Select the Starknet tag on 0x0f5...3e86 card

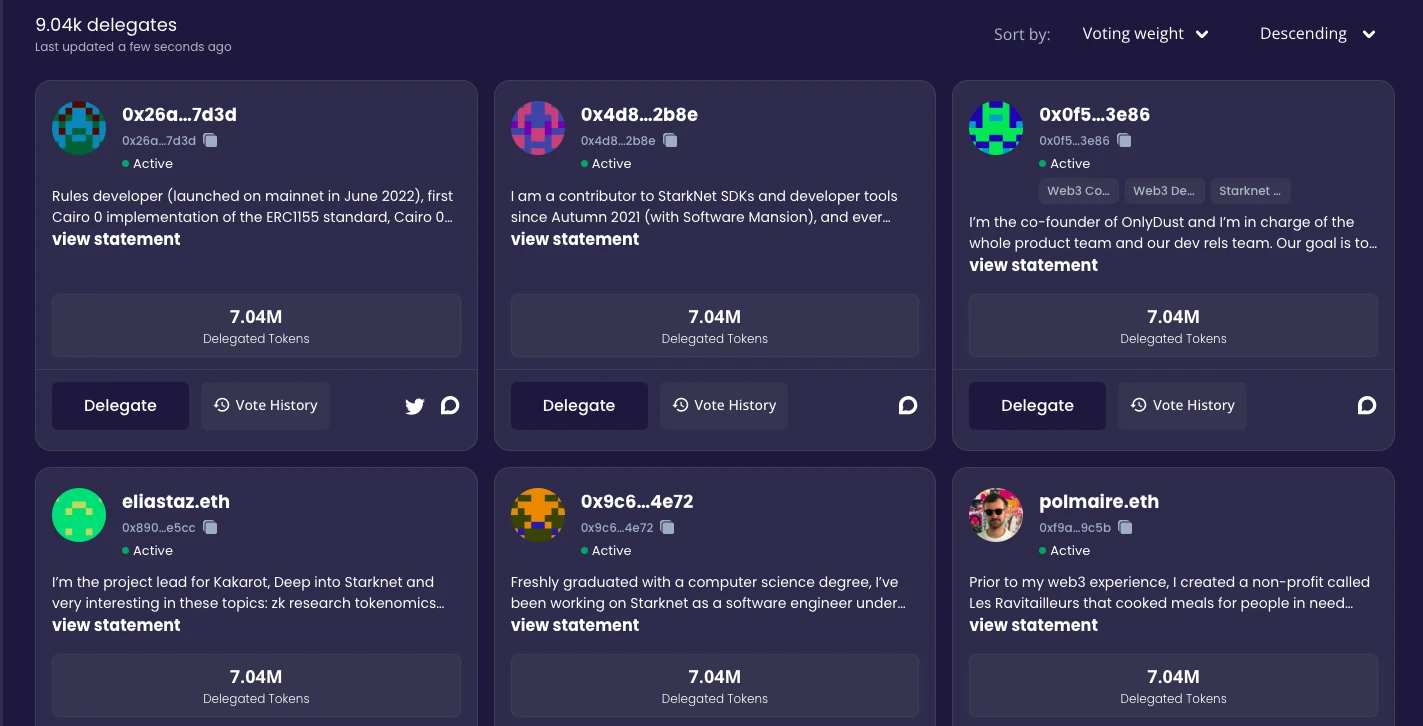click(x=1250, y=191)
